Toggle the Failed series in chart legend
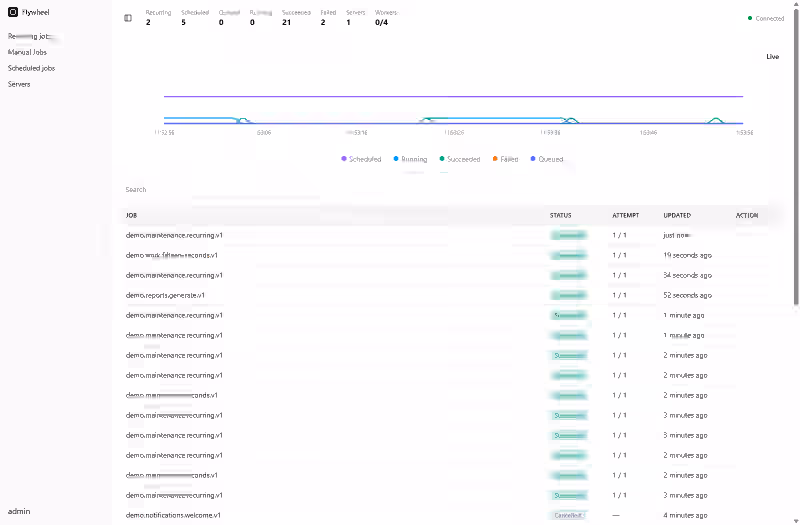800x525 pixels. point(505,159)
